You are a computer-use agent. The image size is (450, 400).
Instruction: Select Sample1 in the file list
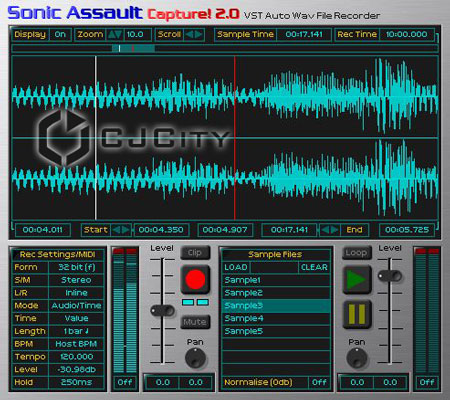point(276,280)
